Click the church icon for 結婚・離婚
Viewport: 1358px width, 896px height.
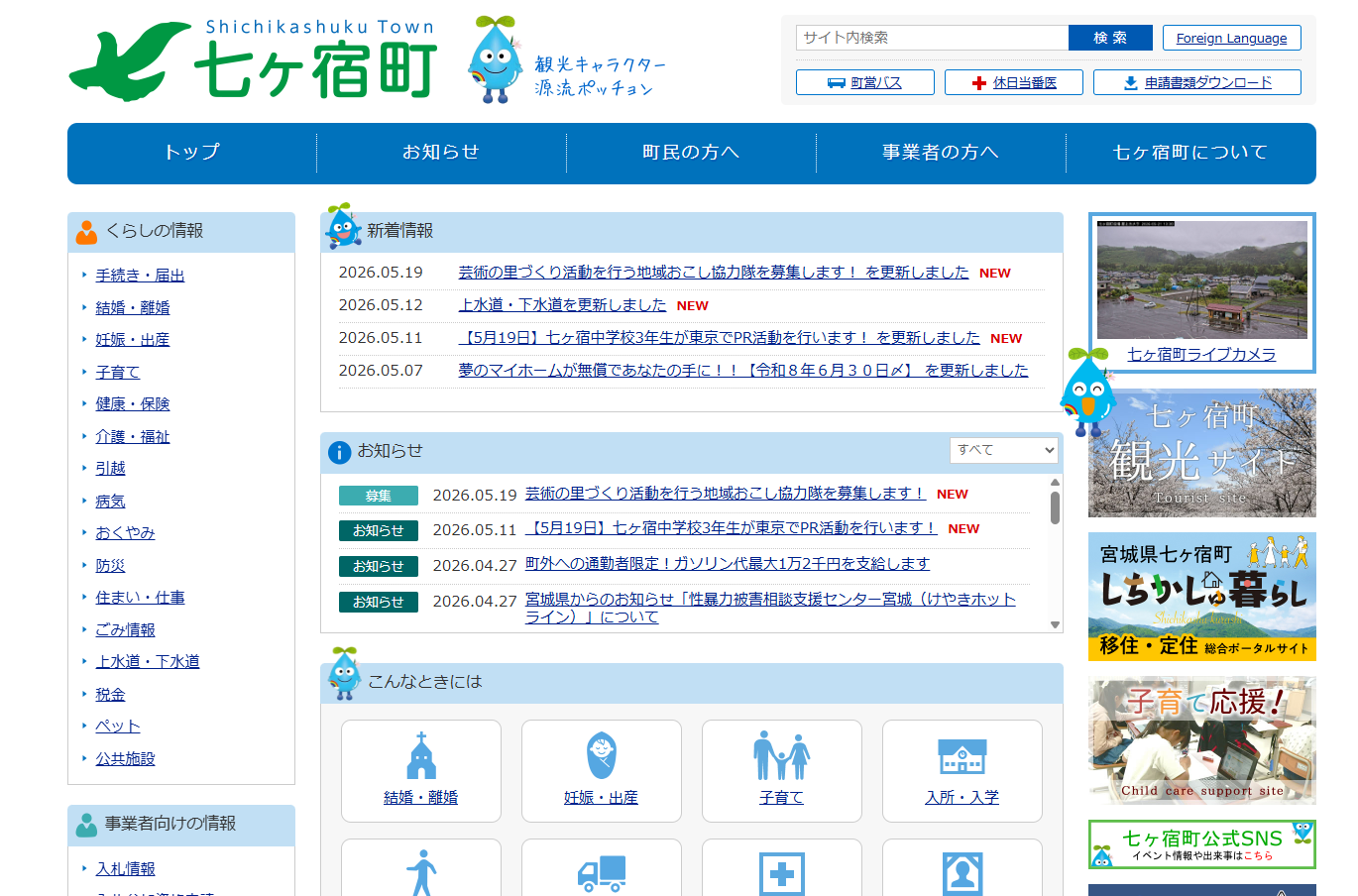(x=421, y=756)
